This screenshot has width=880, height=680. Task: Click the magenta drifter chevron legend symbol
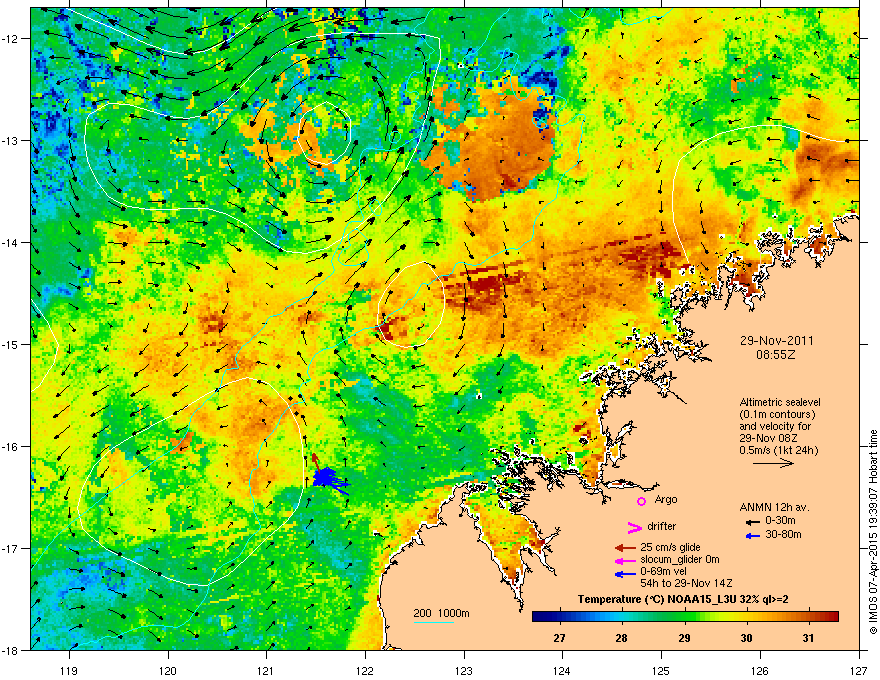[634, 527]
